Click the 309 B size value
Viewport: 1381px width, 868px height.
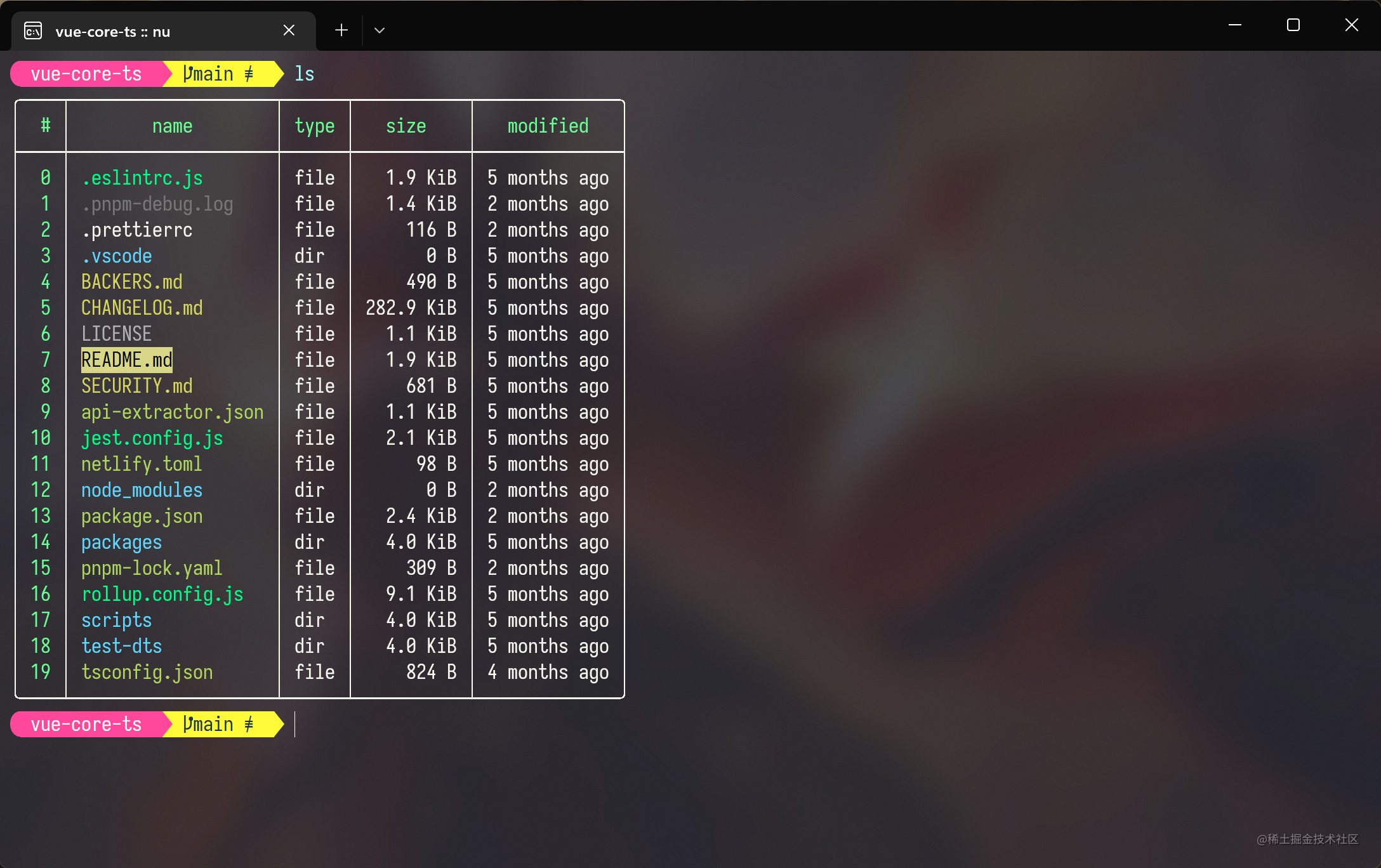point(432,569)
